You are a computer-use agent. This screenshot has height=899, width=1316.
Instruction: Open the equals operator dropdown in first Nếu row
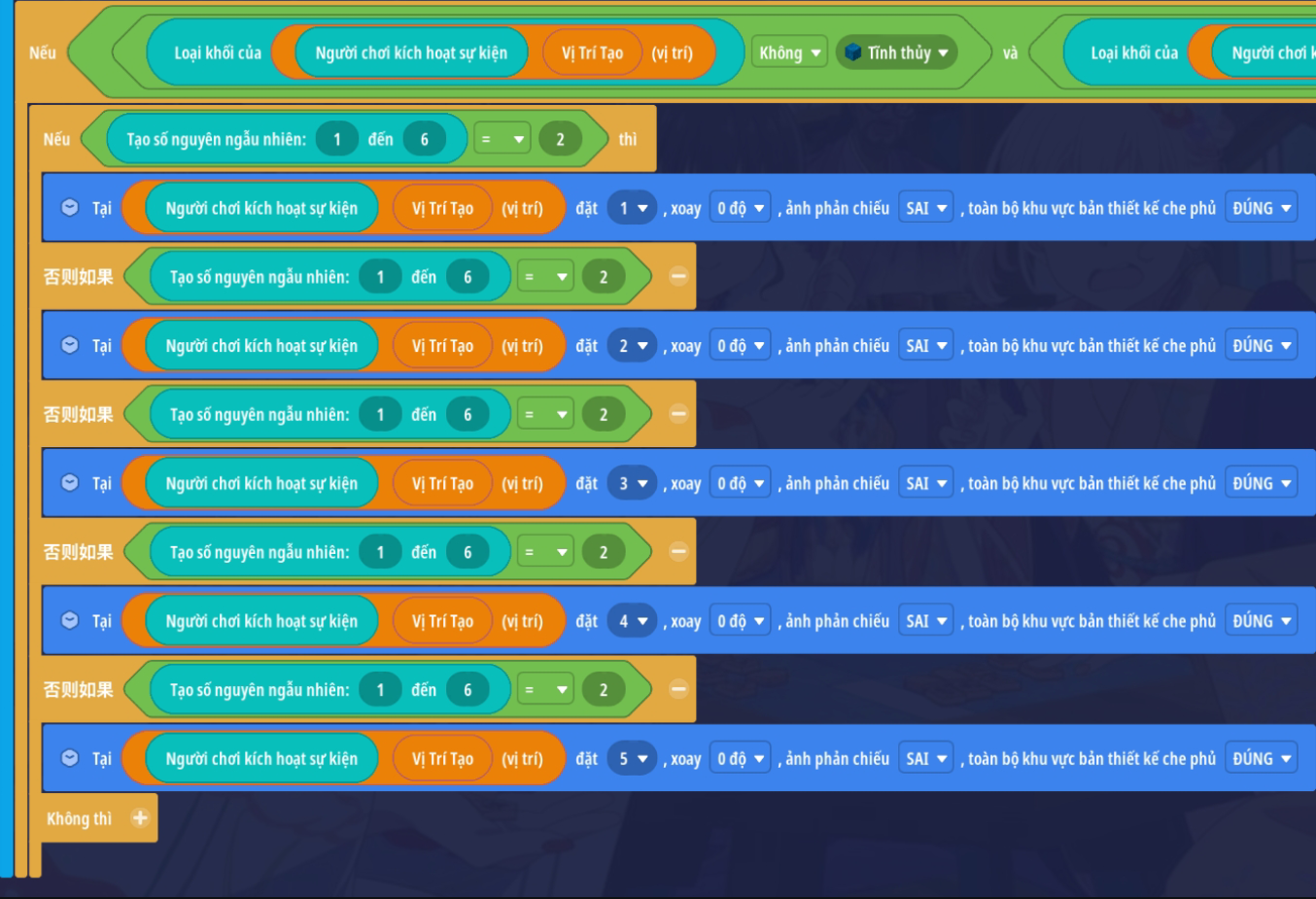(x=502, y=140)
